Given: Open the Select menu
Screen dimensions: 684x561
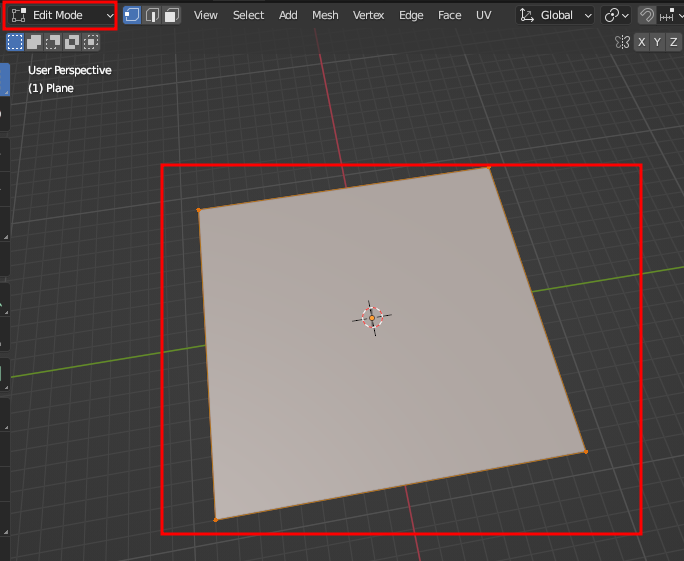Looking at the screenshot, I should [x=248, y=15].
